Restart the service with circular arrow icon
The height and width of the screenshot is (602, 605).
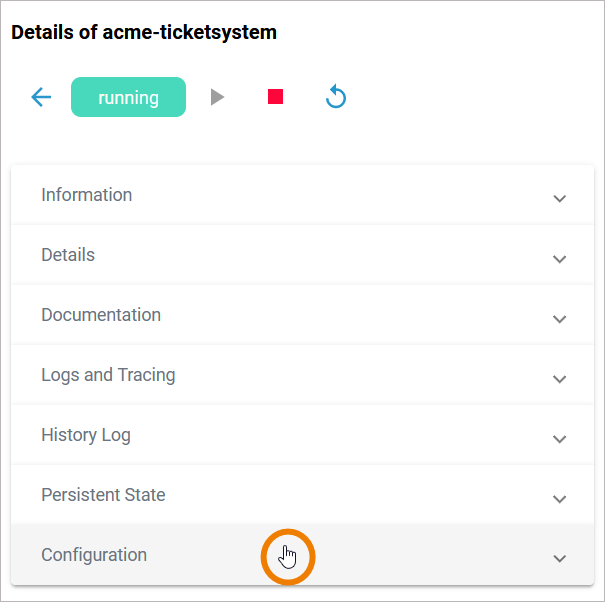pos(336,97)
